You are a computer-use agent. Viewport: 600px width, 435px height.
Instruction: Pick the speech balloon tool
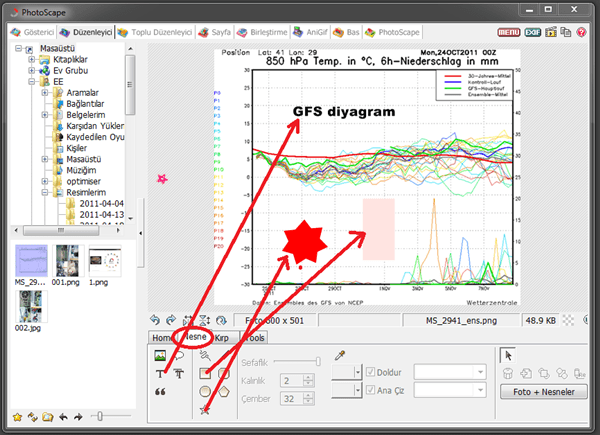pyautogui.click(x=179, y=355)
